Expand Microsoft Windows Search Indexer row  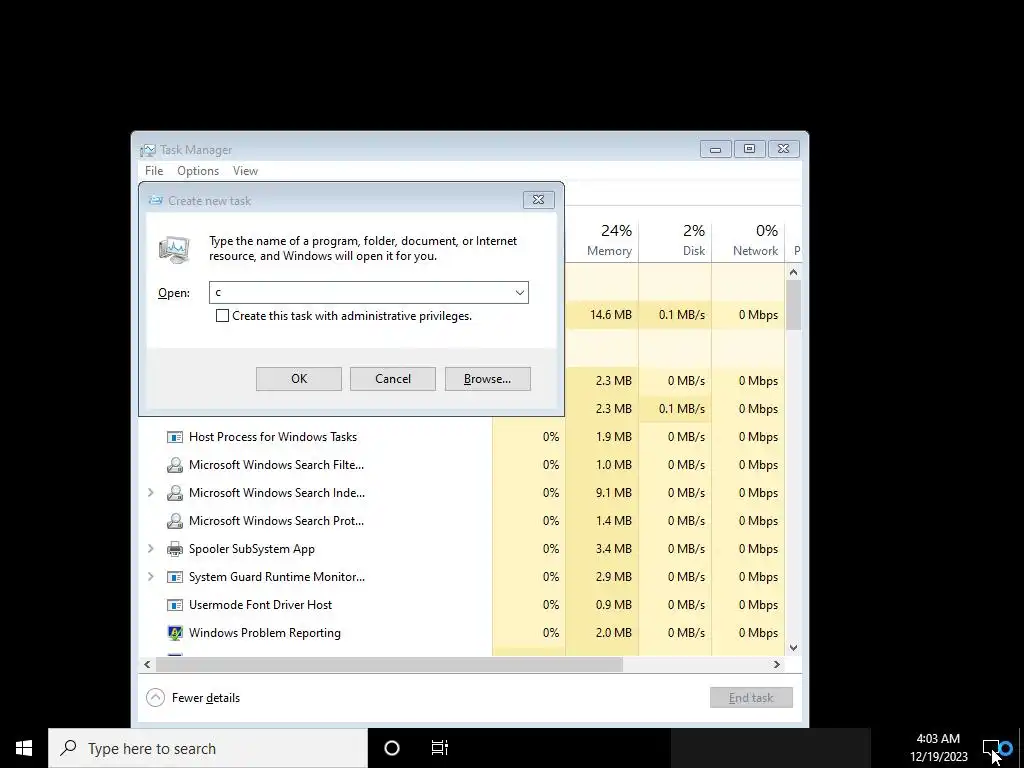[151, 492]
